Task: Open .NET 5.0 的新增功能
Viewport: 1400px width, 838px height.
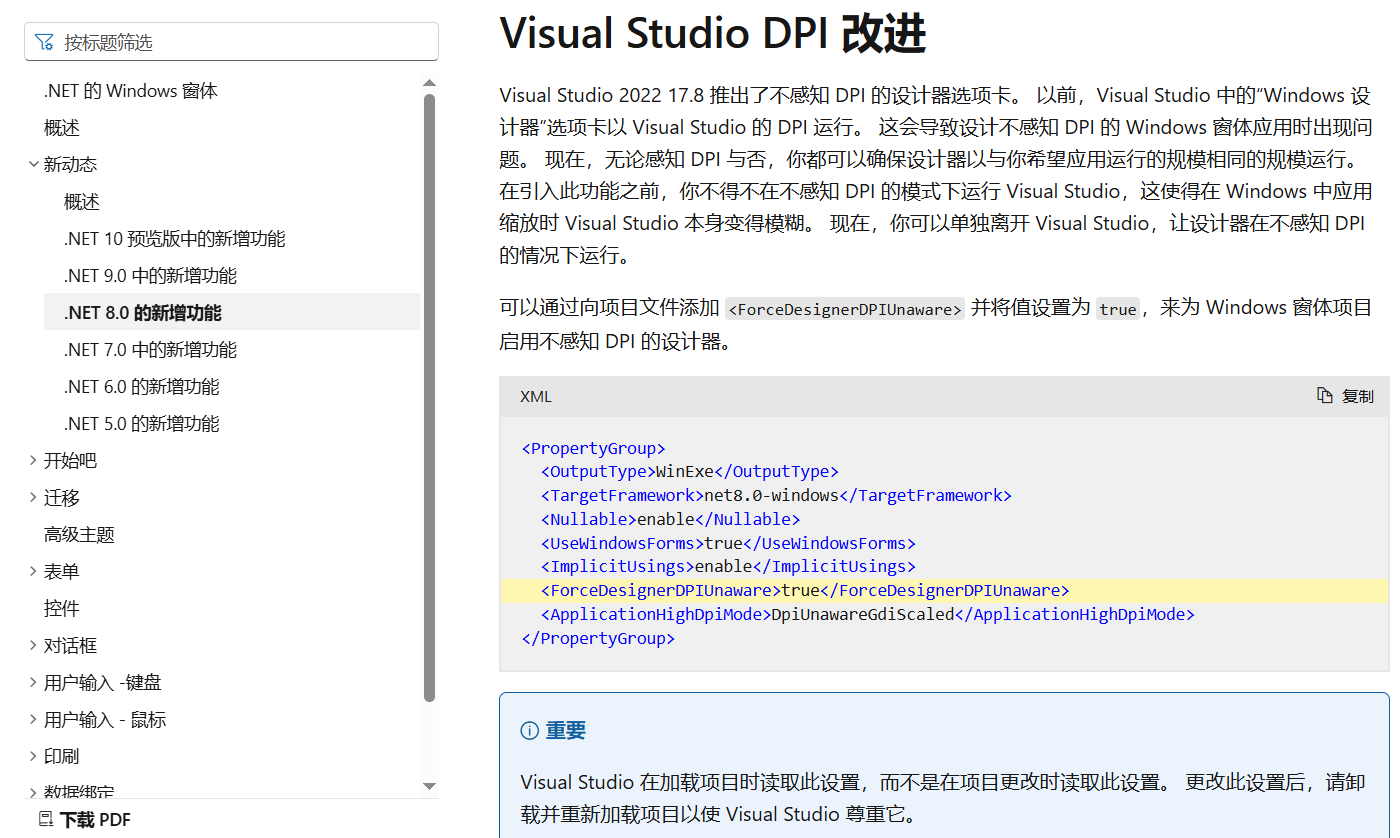Action: pyautogui.click(x=142, y=424)
